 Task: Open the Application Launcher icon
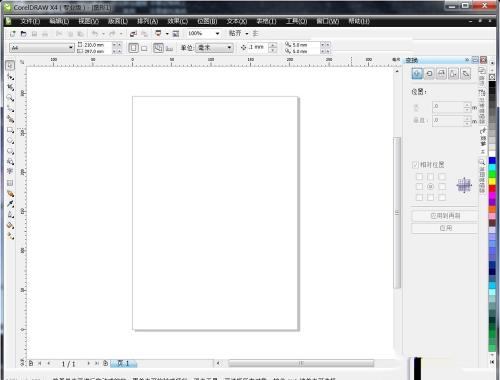tap(158, 34)
